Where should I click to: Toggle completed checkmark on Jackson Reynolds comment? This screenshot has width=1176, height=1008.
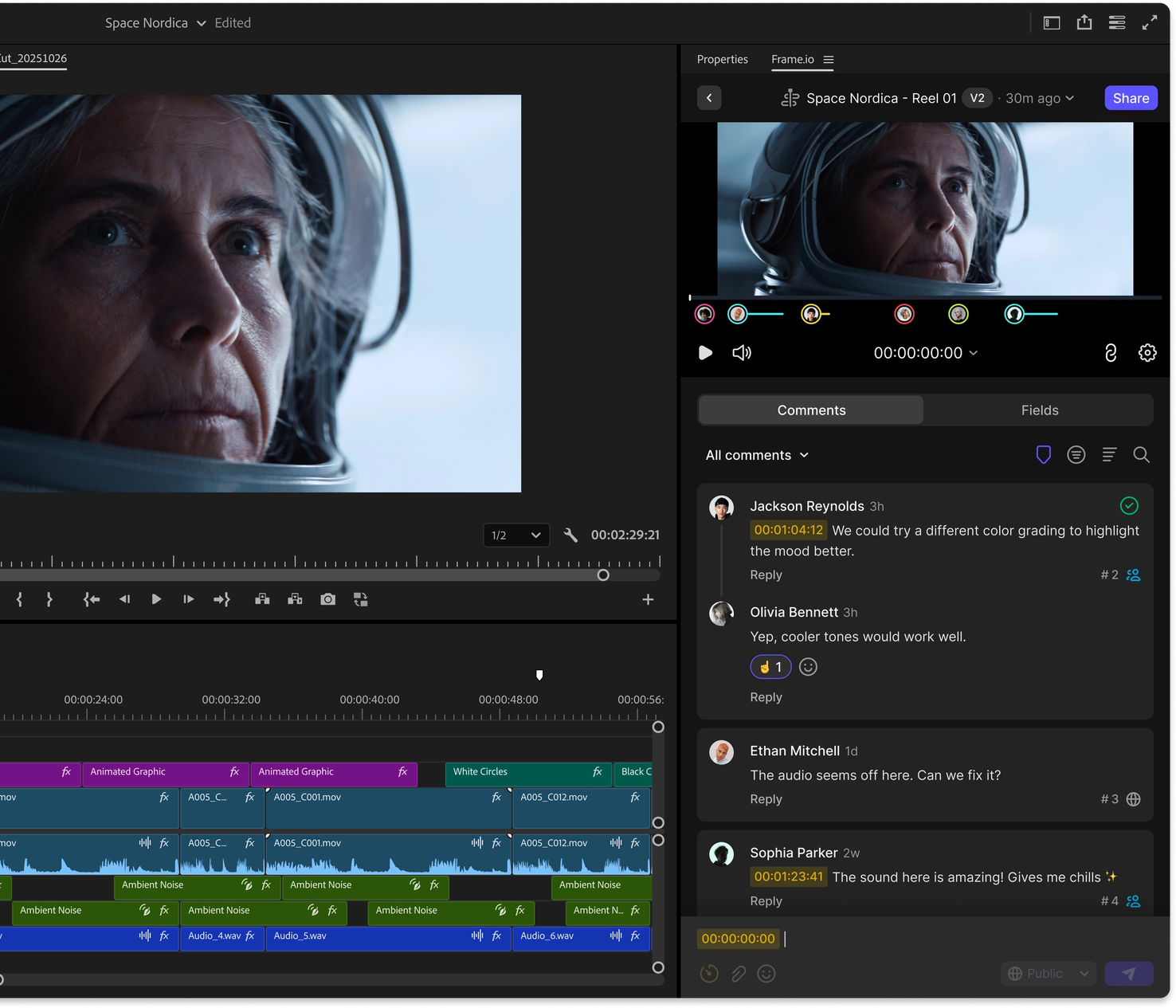pos(1129,506)
